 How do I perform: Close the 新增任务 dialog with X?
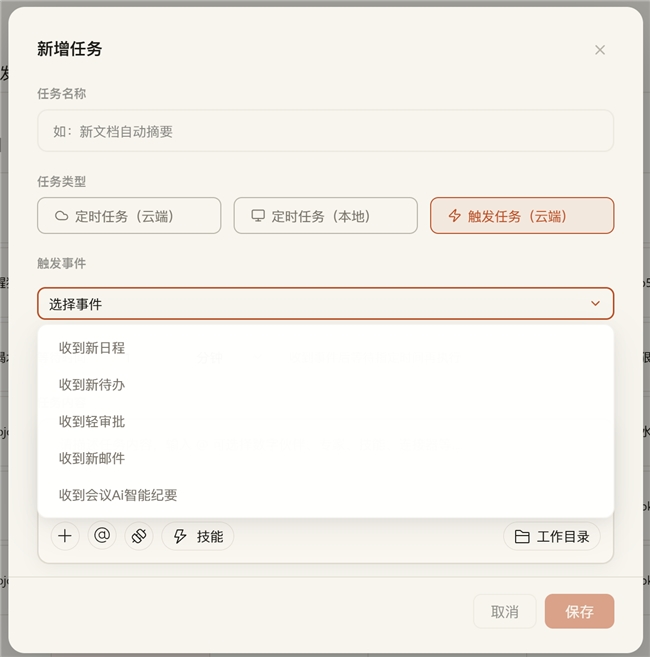click(600, 50)
